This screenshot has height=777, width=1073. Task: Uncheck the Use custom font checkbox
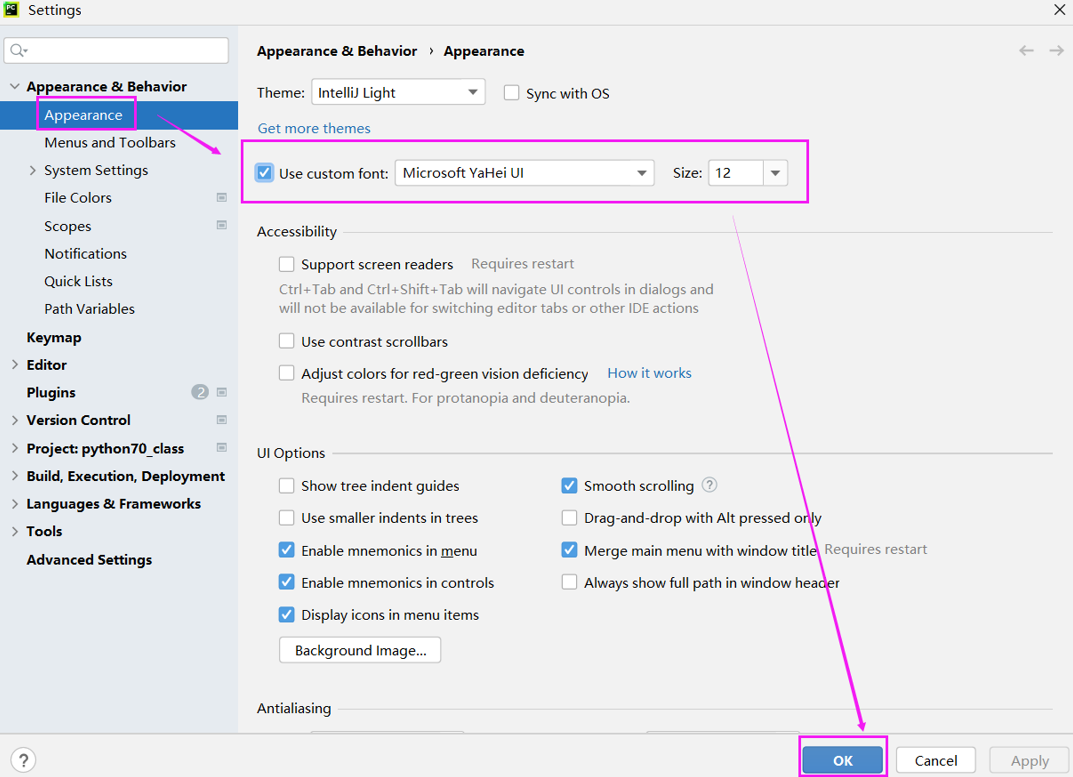pyautogui.click(x=265, y=173)
